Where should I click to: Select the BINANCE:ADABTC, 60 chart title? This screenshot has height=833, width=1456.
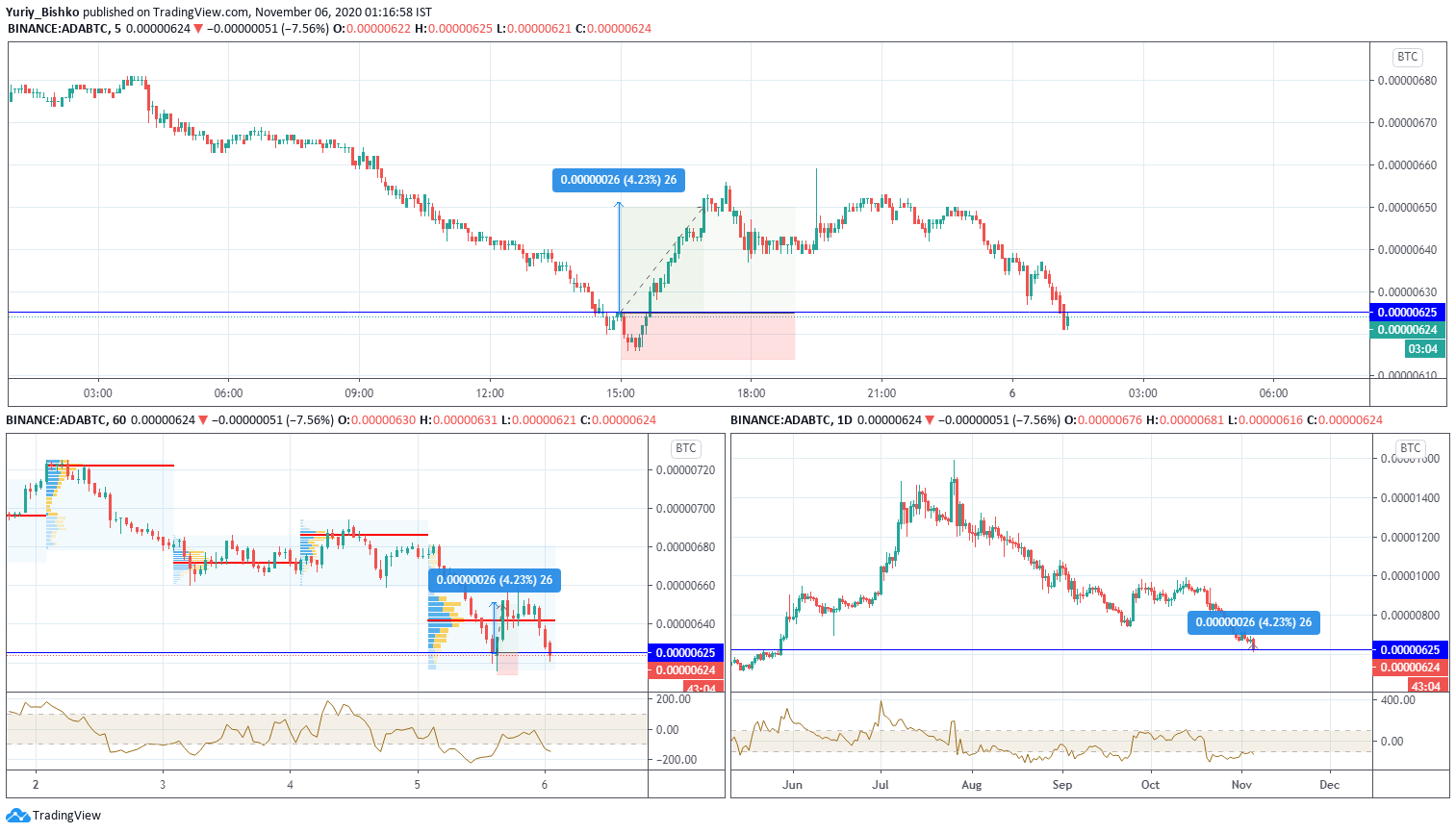66,420
